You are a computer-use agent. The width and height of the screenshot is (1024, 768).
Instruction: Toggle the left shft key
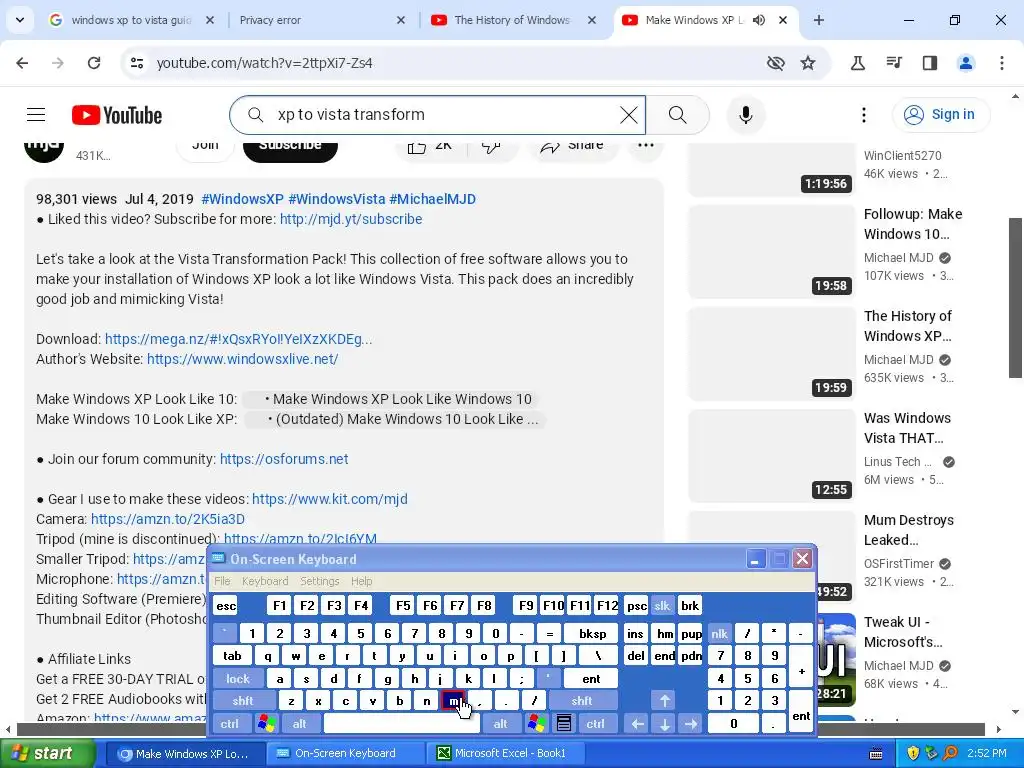click(243, 701)
